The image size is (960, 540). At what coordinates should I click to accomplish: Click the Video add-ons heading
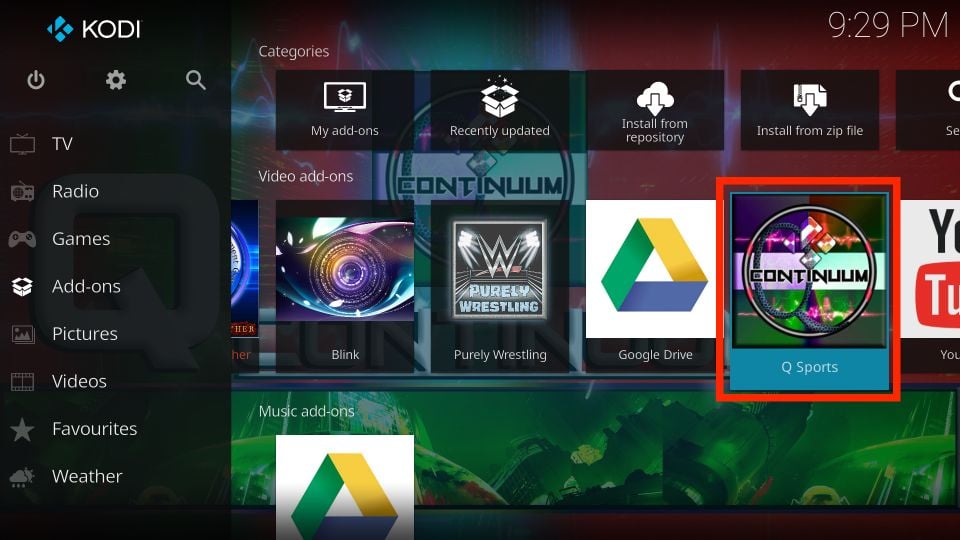coord(306,176)
